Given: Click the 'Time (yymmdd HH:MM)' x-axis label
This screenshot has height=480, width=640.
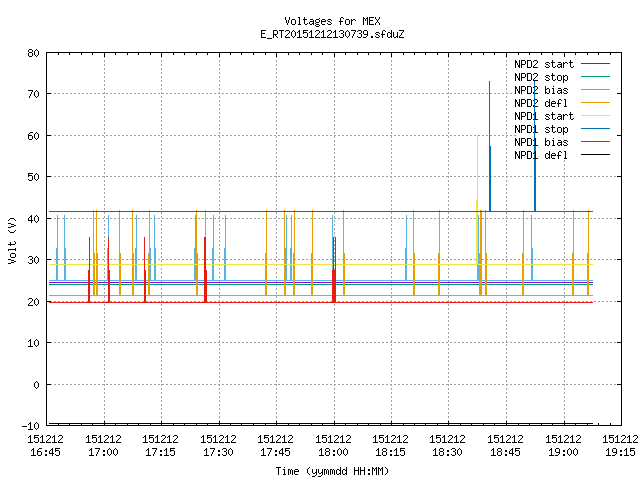Looking at the screenshot, I should point(332,471).
